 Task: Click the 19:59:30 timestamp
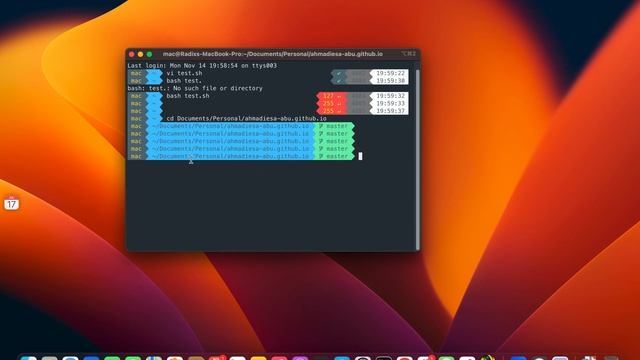[390, 81]
